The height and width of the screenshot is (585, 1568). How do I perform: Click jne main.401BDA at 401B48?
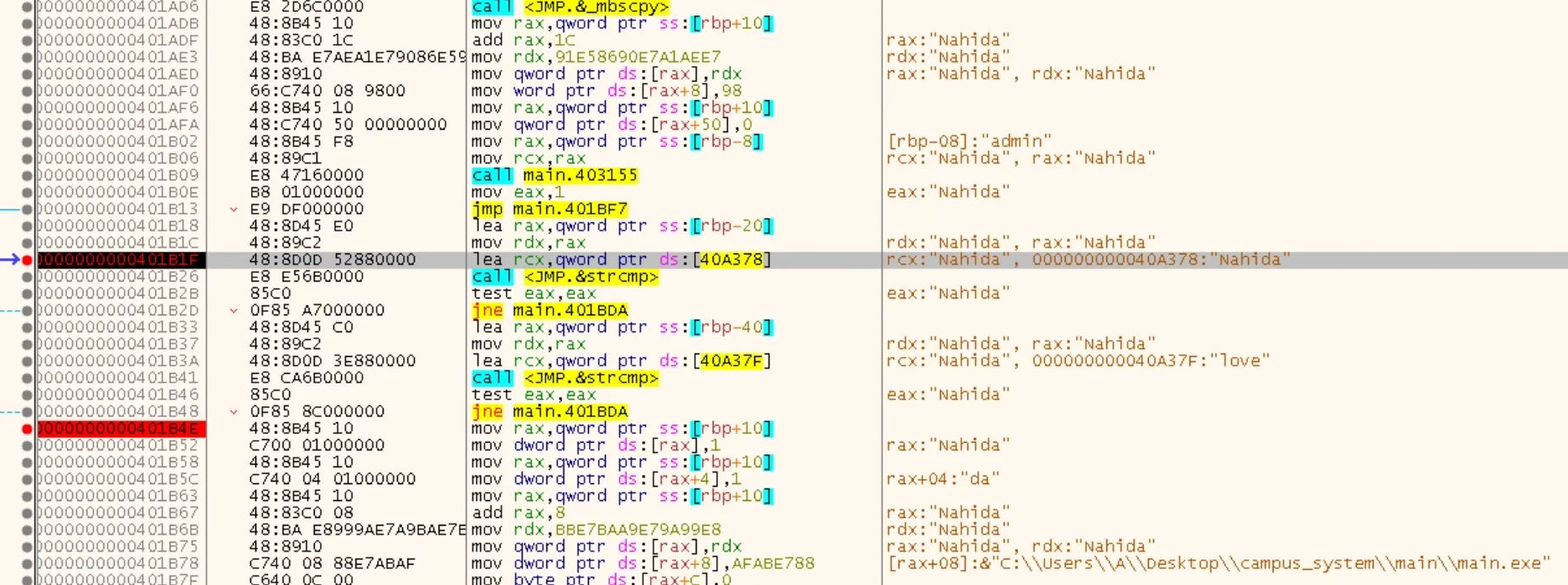550,412
